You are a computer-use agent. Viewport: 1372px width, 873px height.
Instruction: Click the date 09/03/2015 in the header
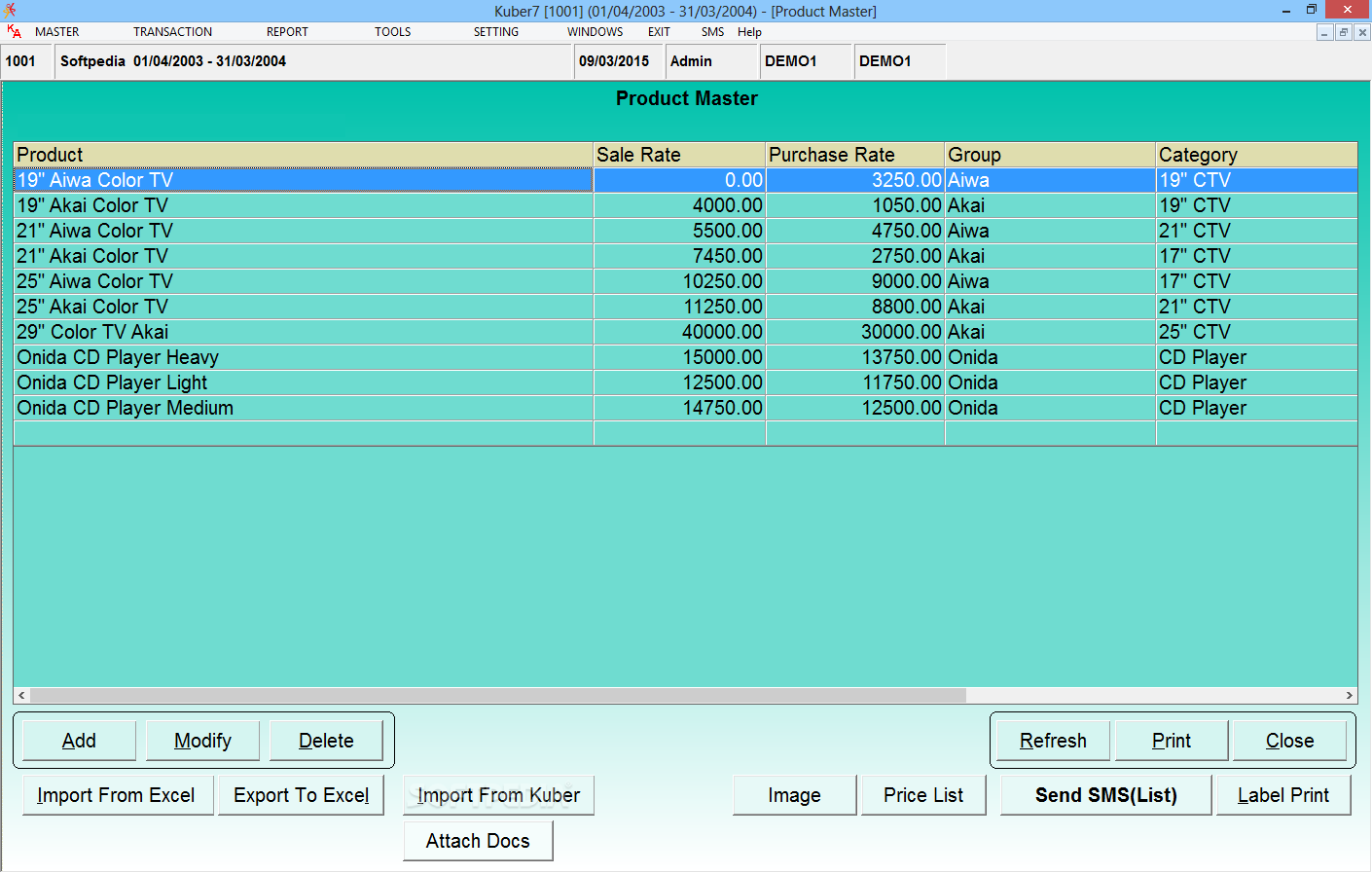(619, 61)
